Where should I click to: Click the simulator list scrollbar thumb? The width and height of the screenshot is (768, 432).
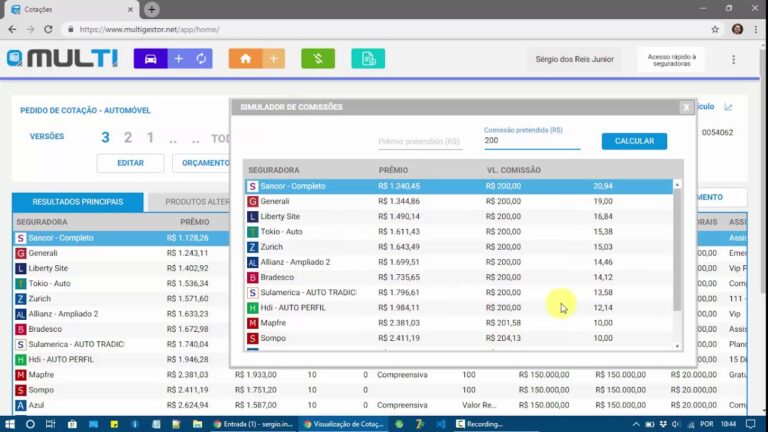click(677, 250)
